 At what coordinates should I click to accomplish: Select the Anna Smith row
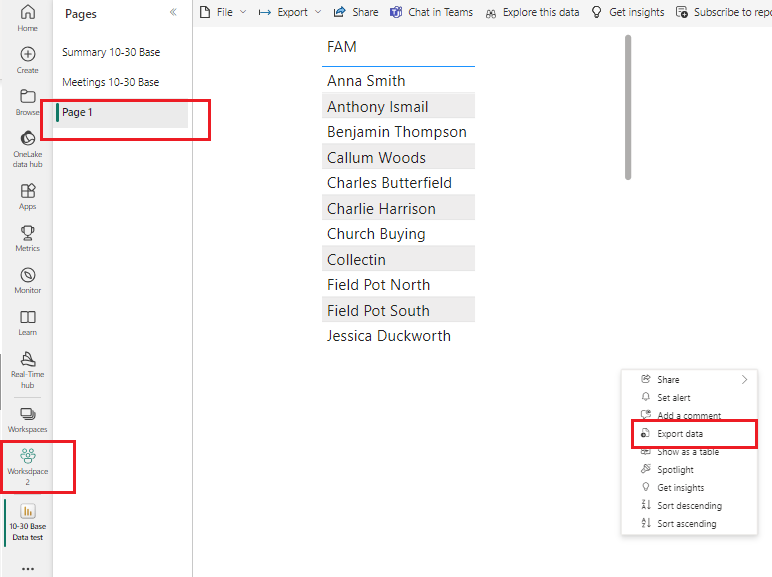pos(398,81)
